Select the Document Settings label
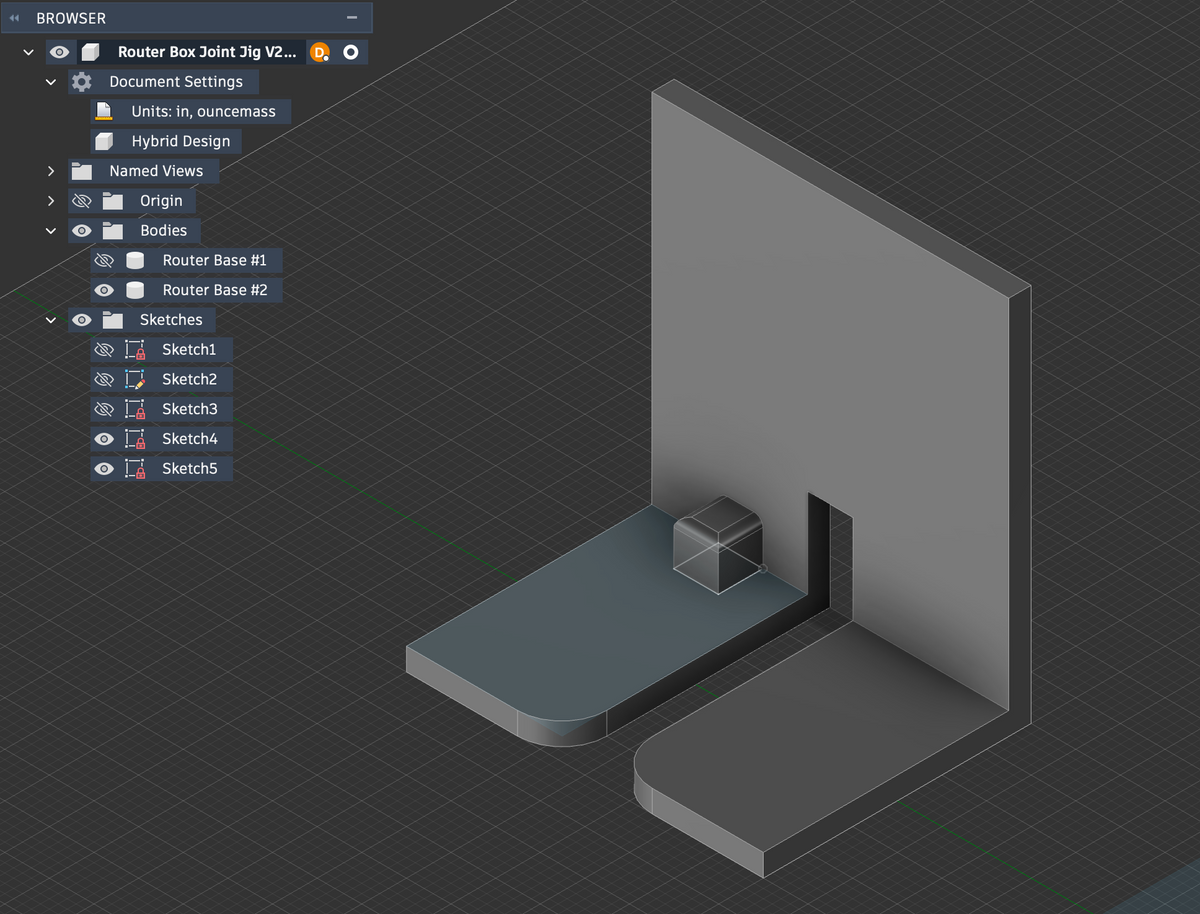Screen dimensions: 1200x914 point(176,82)
